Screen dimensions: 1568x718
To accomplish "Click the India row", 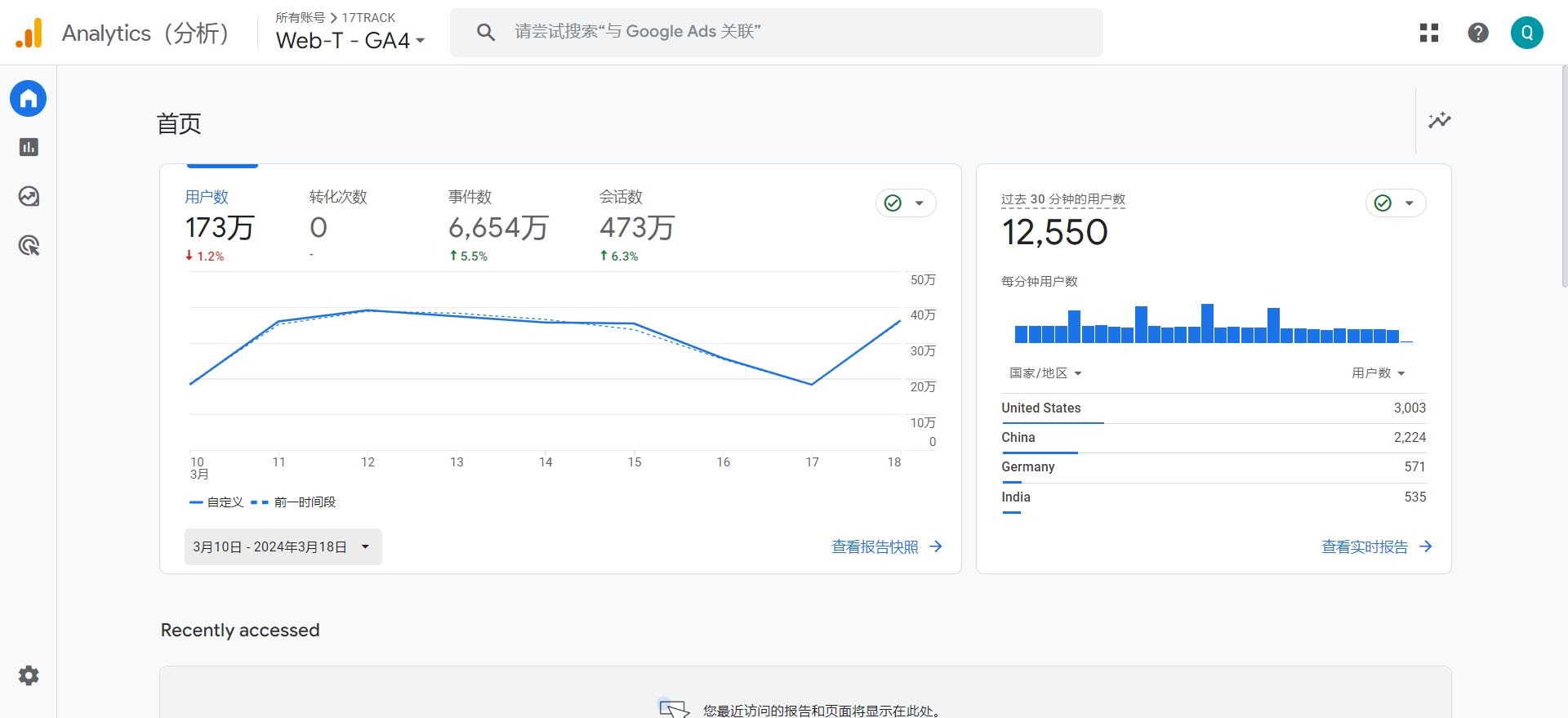I will [x=1214, y=497].
